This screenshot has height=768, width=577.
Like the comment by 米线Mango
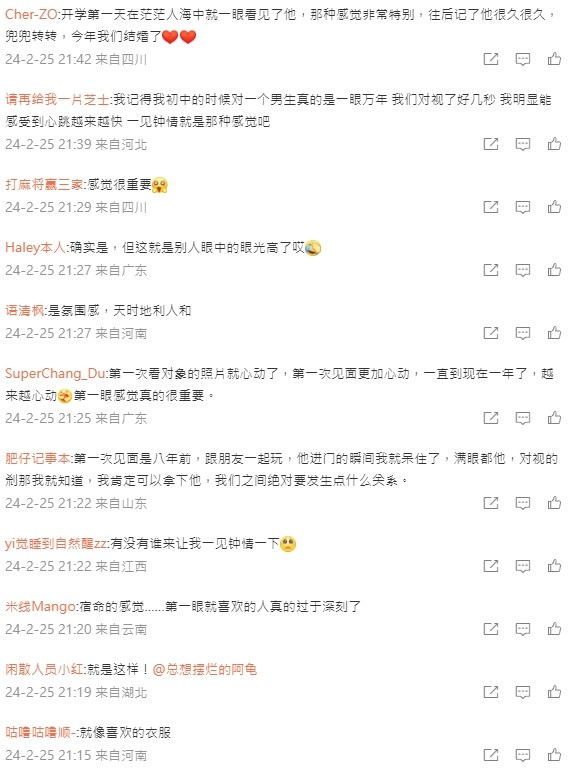click(554, 628)
